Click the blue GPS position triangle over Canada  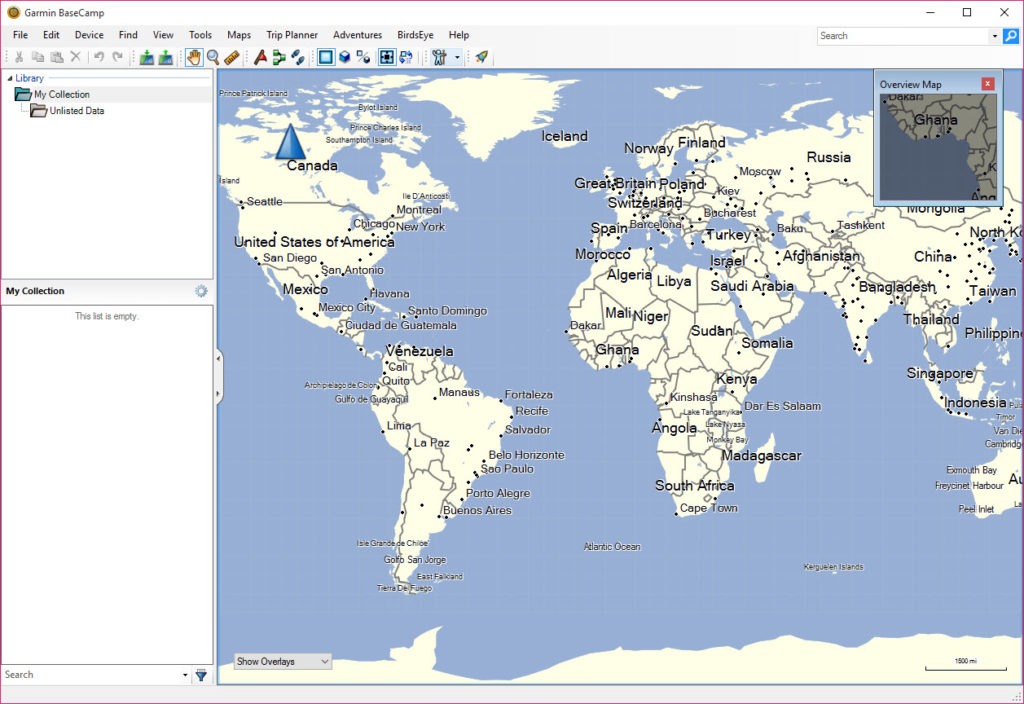[290, 142]
